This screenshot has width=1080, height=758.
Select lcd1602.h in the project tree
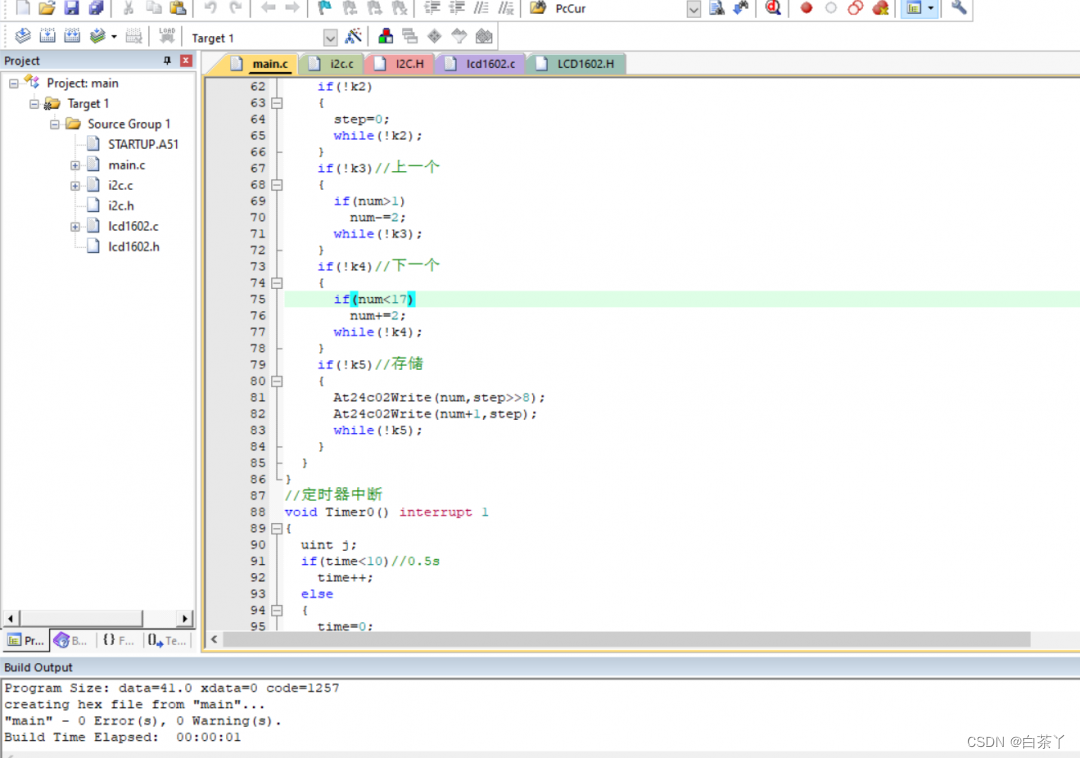point(133,246)
